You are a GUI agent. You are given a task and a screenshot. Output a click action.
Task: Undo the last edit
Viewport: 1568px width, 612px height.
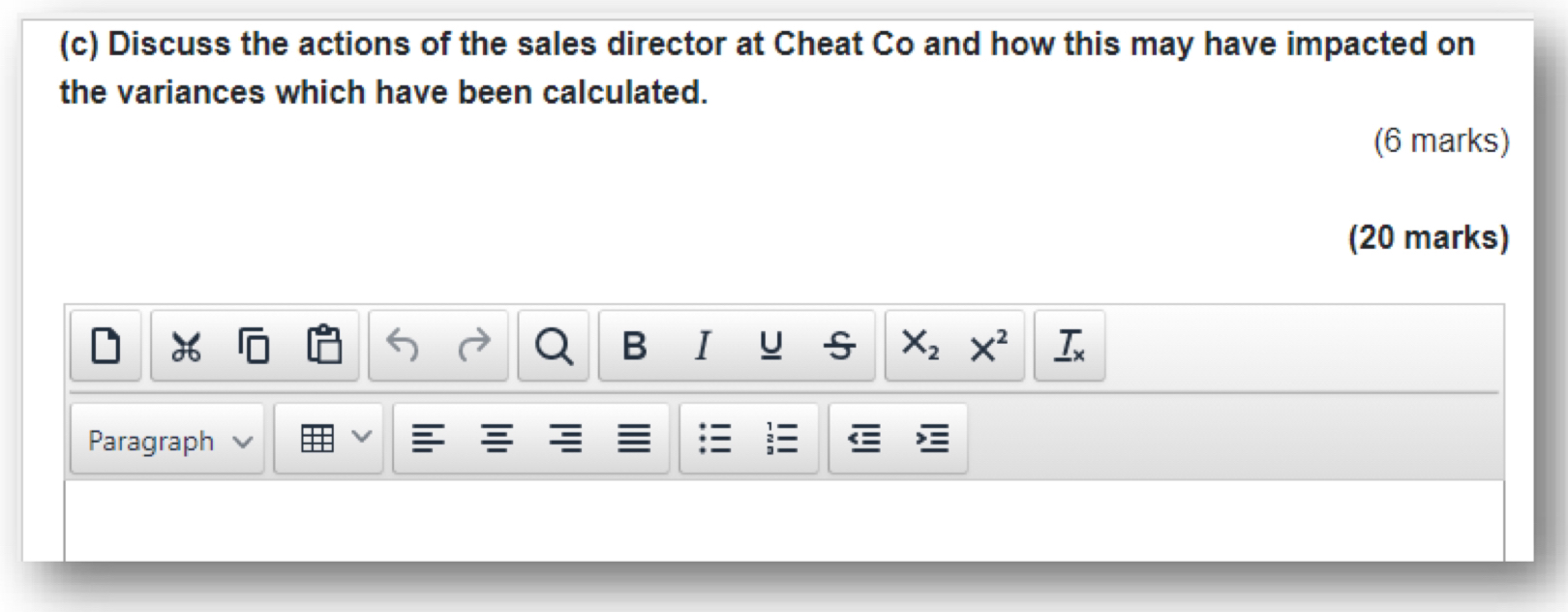pyautogui.click(x=404, y=346)
